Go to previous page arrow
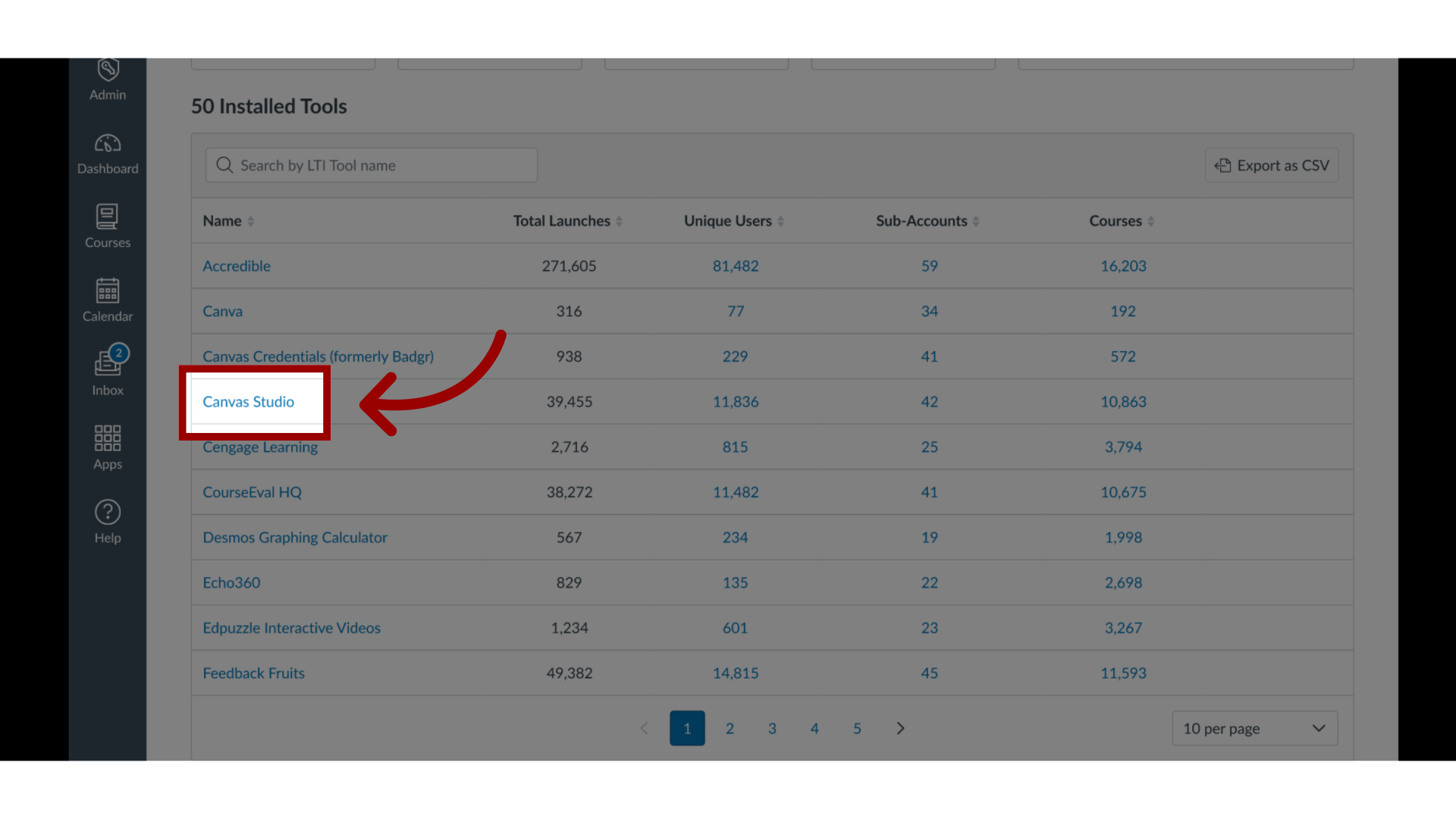The image size is (1456, 819). coord(644,728)
